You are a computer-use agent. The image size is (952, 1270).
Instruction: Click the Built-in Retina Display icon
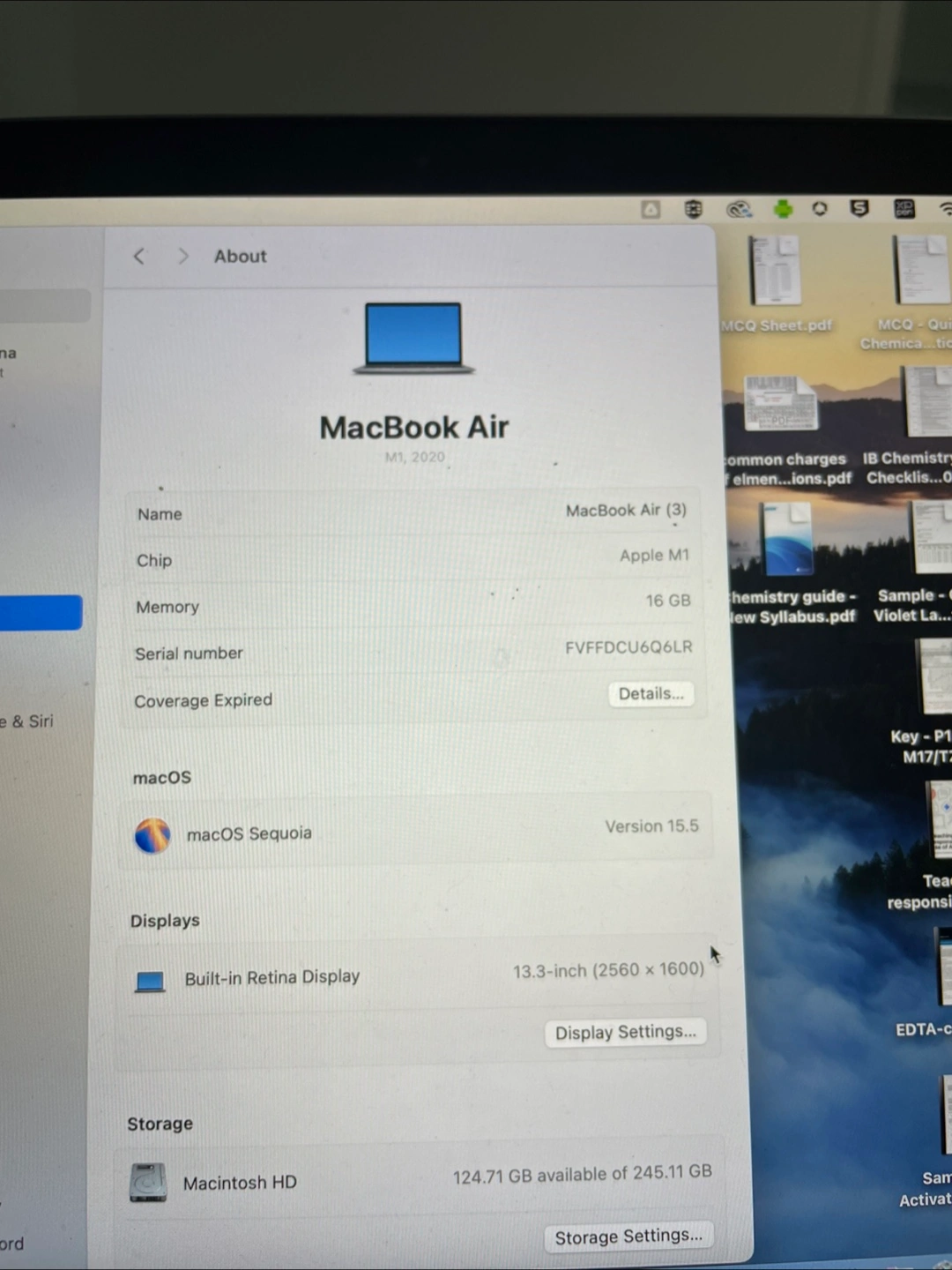coord(150,981)
